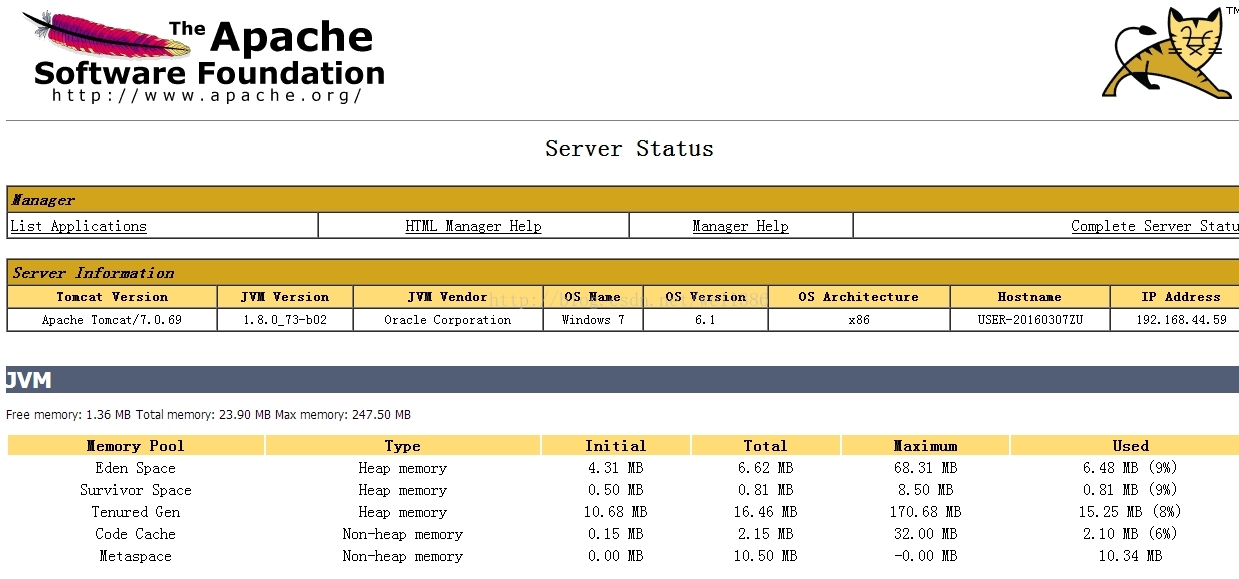
Task: Select the Survivor Space row name
Action: pos(135,490)
